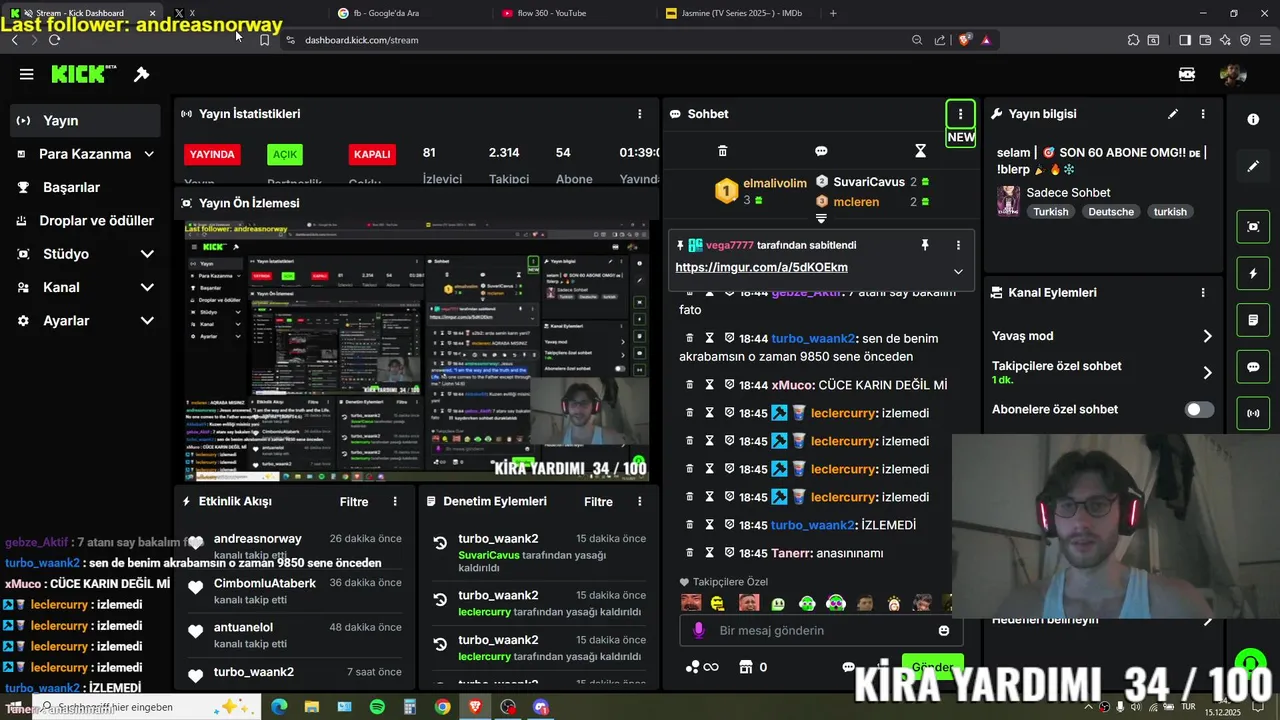Toggle Abonelere özel sohbet switch
1280x720 pixels.
[1199, 410]
